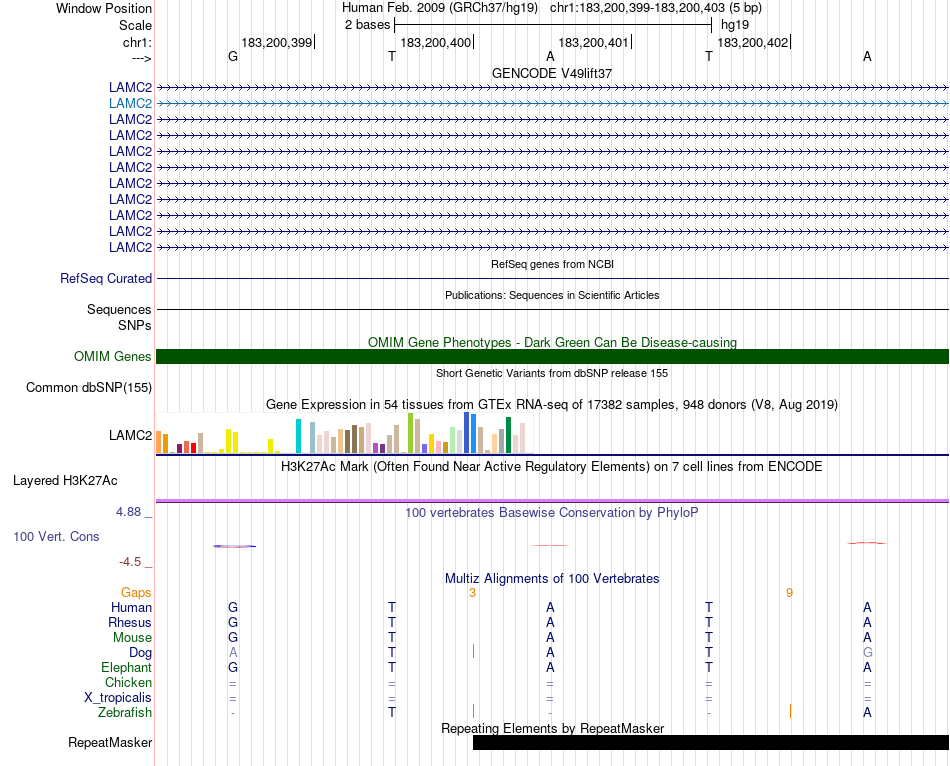950x766 pixels.
Task: Click the light-blue highlighted LAMC2 transcript label
Action: [130, 104]
